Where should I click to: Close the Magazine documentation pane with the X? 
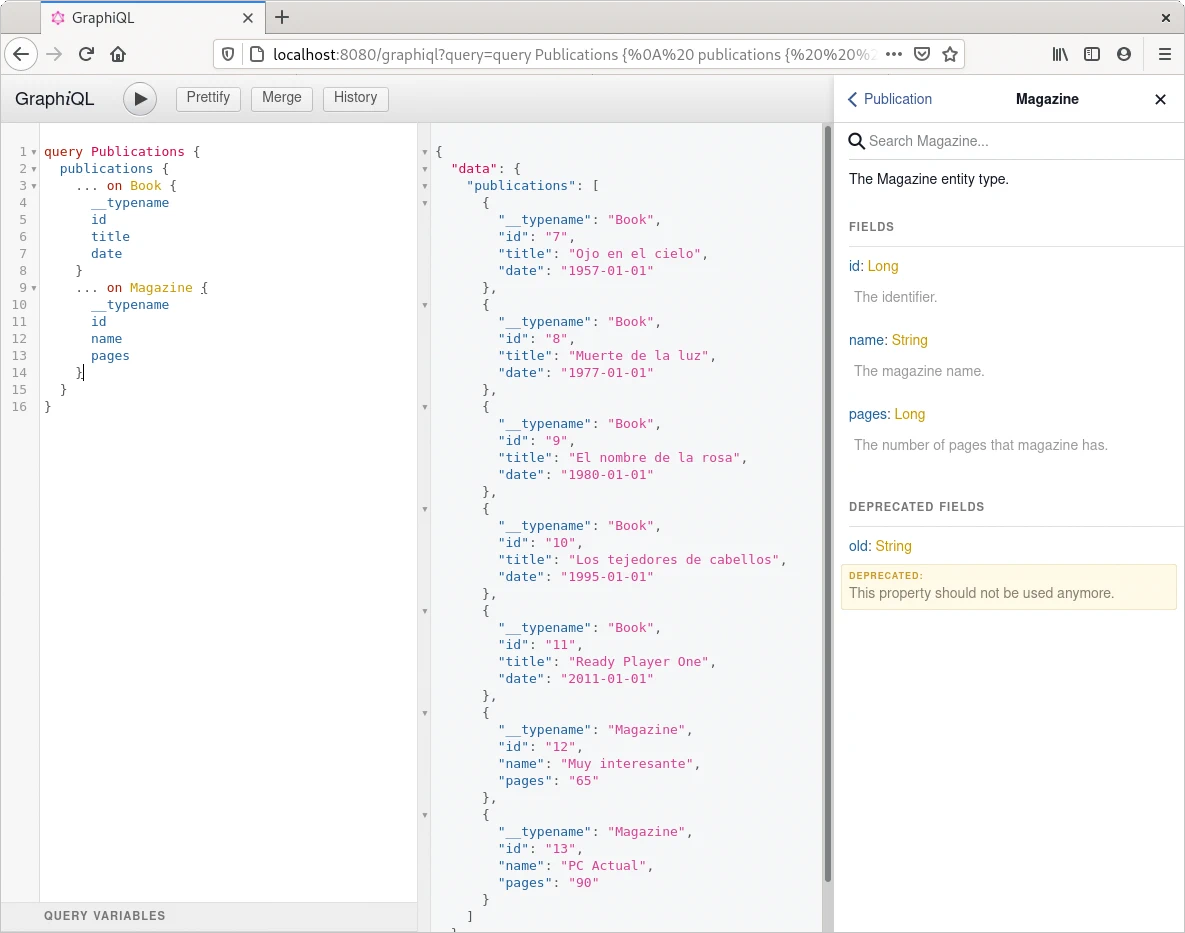coord(1160,99)
